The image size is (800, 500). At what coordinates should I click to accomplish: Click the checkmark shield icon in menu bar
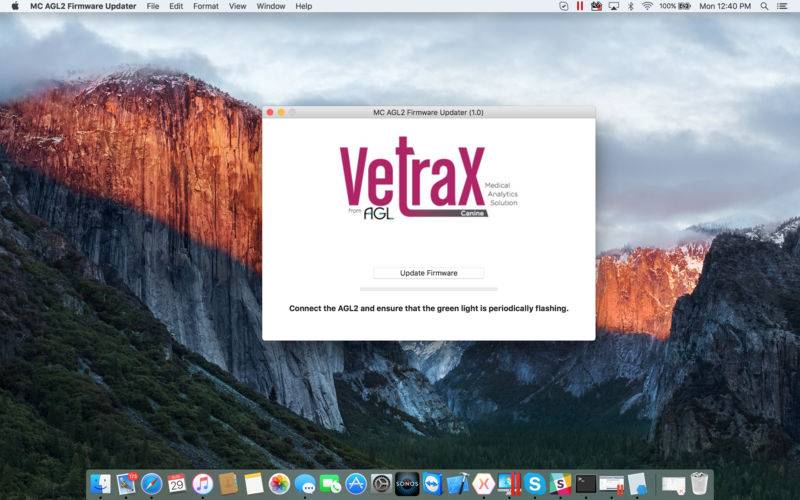pos(564,6)
